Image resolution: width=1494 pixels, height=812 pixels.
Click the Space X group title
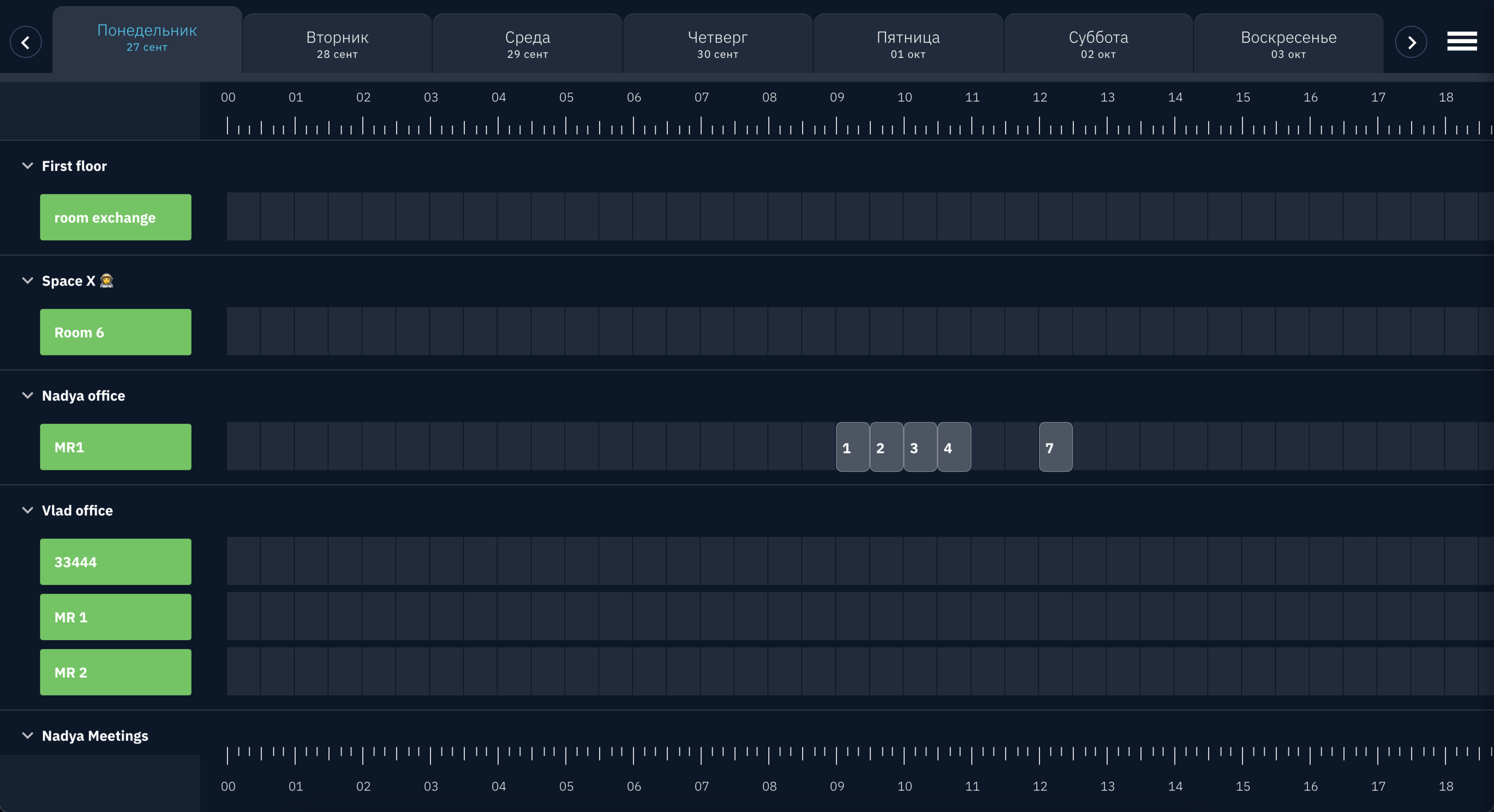pyautogui.click(x=77, y=281)
